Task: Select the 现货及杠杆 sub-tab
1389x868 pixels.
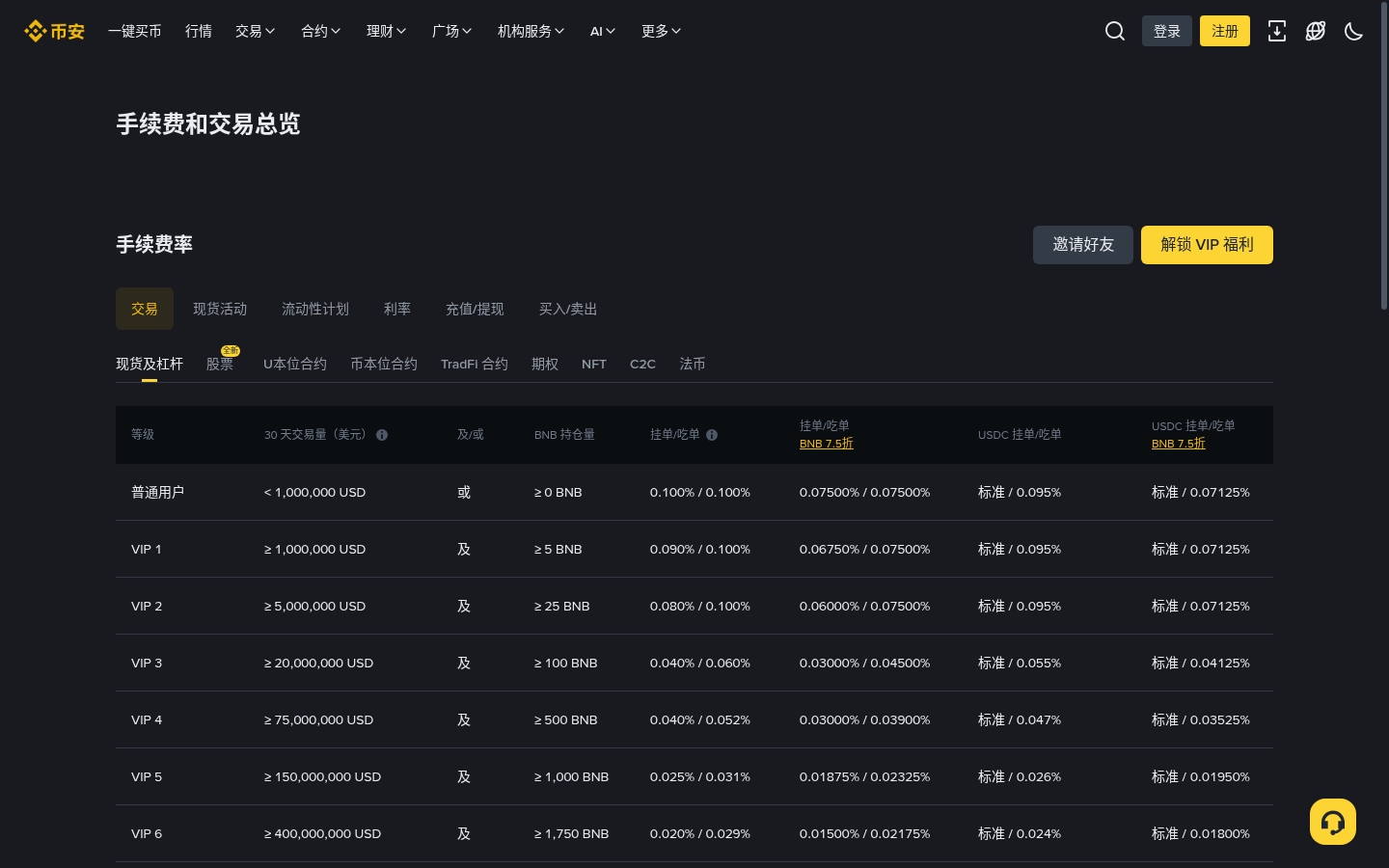Action: pos(150,364)
